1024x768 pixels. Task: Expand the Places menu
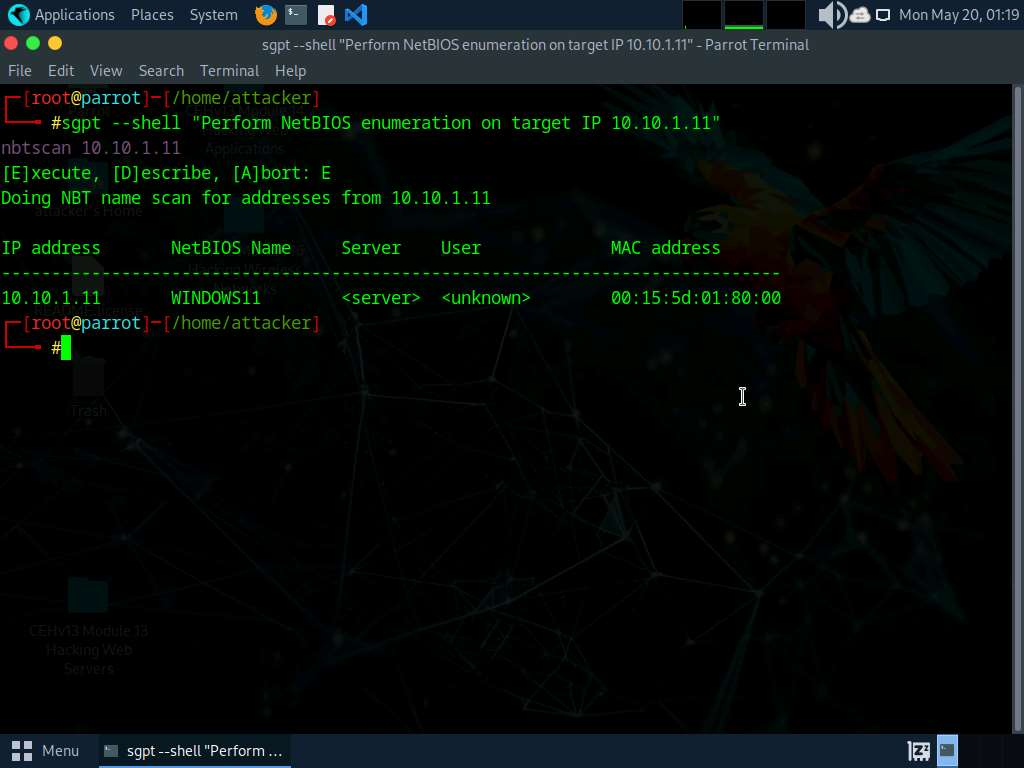click(x=152, y=15)
